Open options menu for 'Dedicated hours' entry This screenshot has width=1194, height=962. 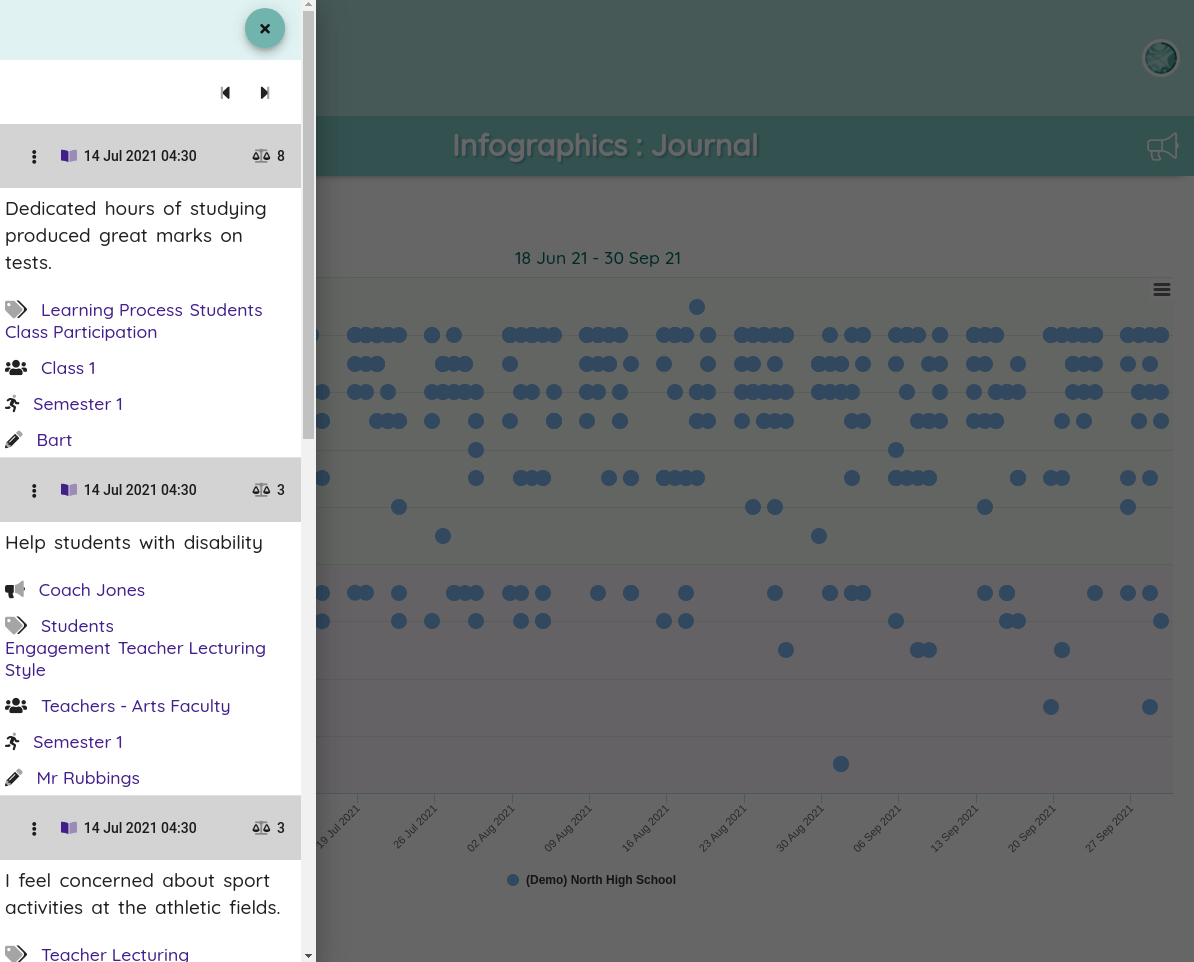[x=34, y=156]
